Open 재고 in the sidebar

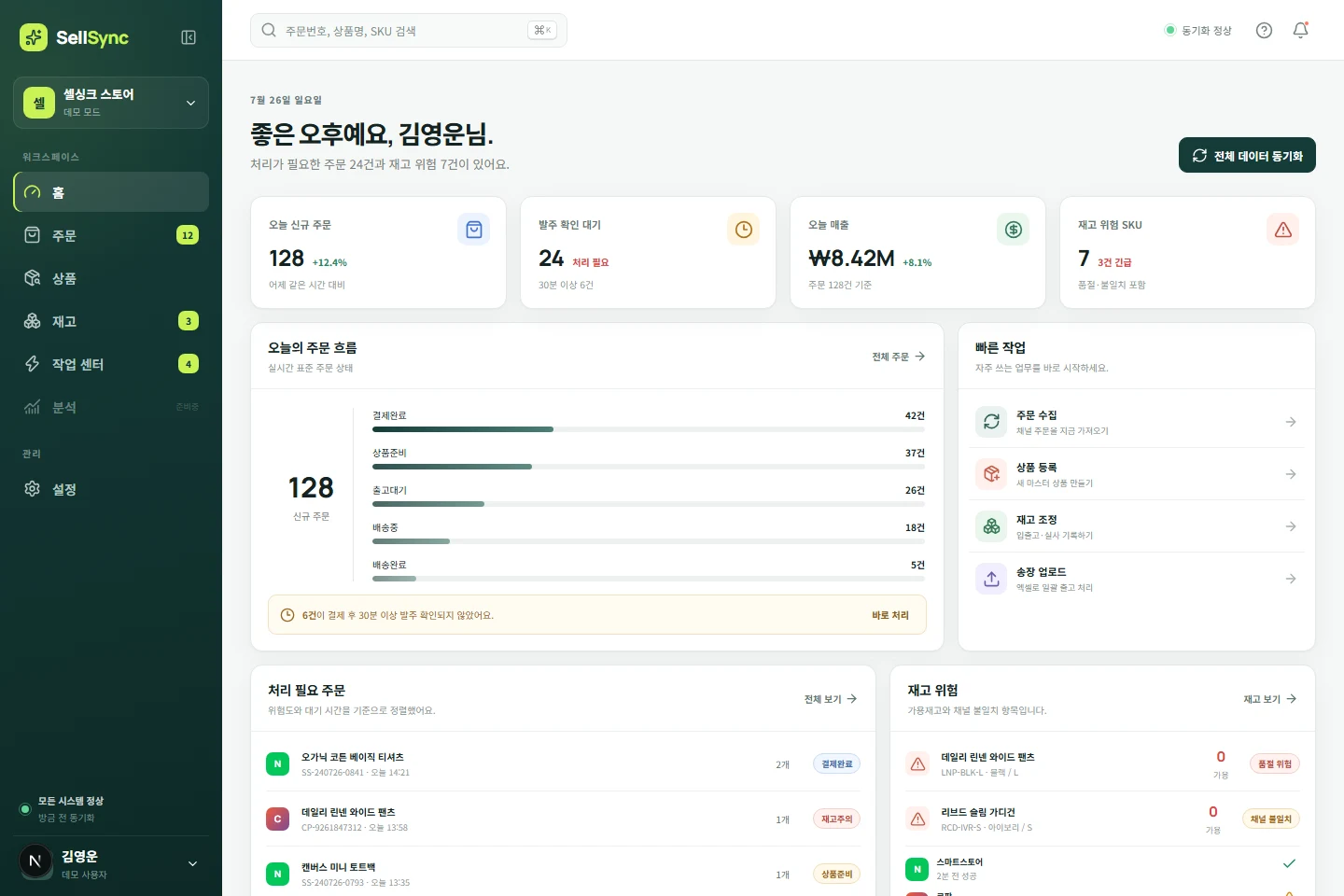pos(111,321)
